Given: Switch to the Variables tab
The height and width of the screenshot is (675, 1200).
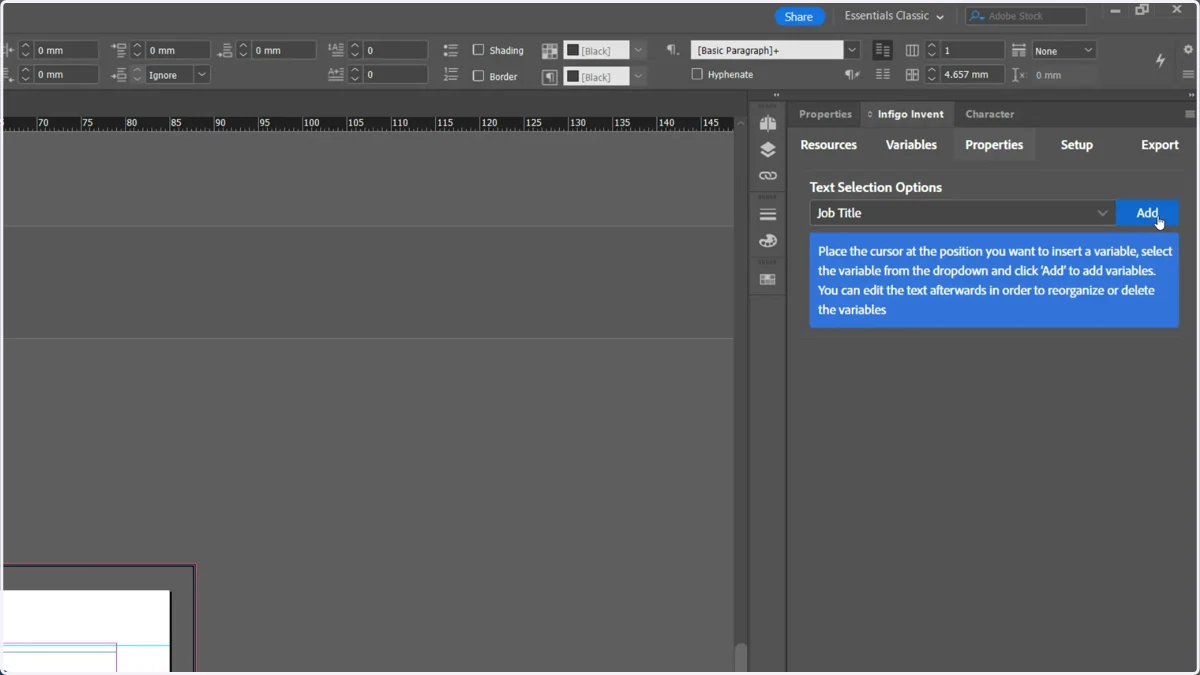Looking at the screenshot, I should point(911,145).
